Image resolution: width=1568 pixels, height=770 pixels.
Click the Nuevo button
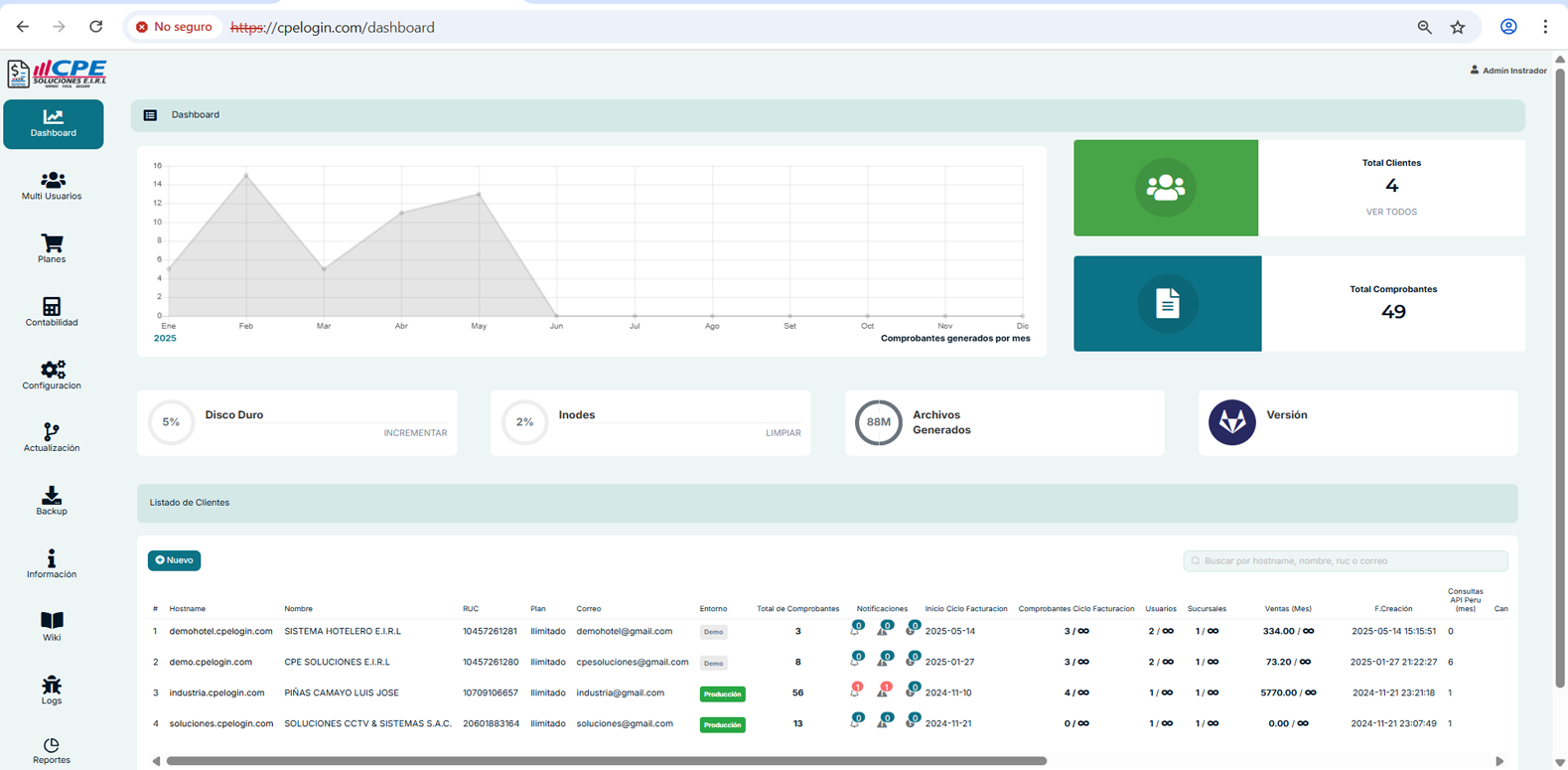coord(175,560)
